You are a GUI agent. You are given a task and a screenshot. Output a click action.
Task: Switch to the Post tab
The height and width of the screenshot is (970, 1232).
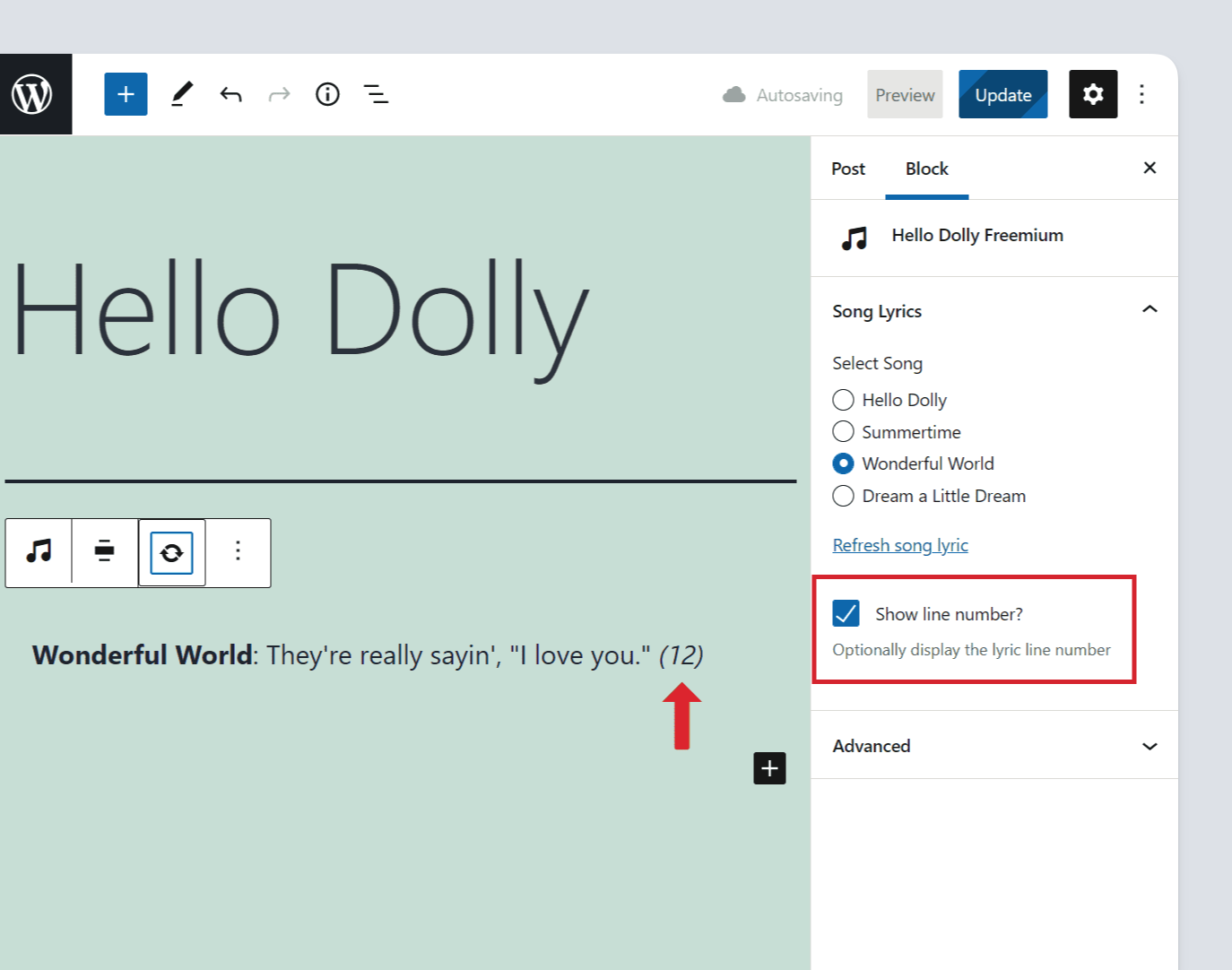coord(848,169)
